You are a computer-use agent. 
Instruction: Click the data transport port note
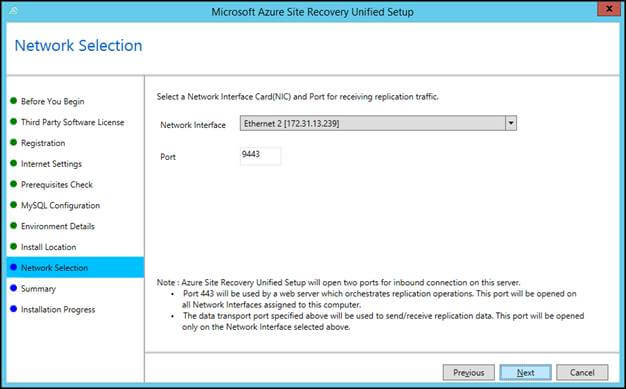tap(383, 321)
